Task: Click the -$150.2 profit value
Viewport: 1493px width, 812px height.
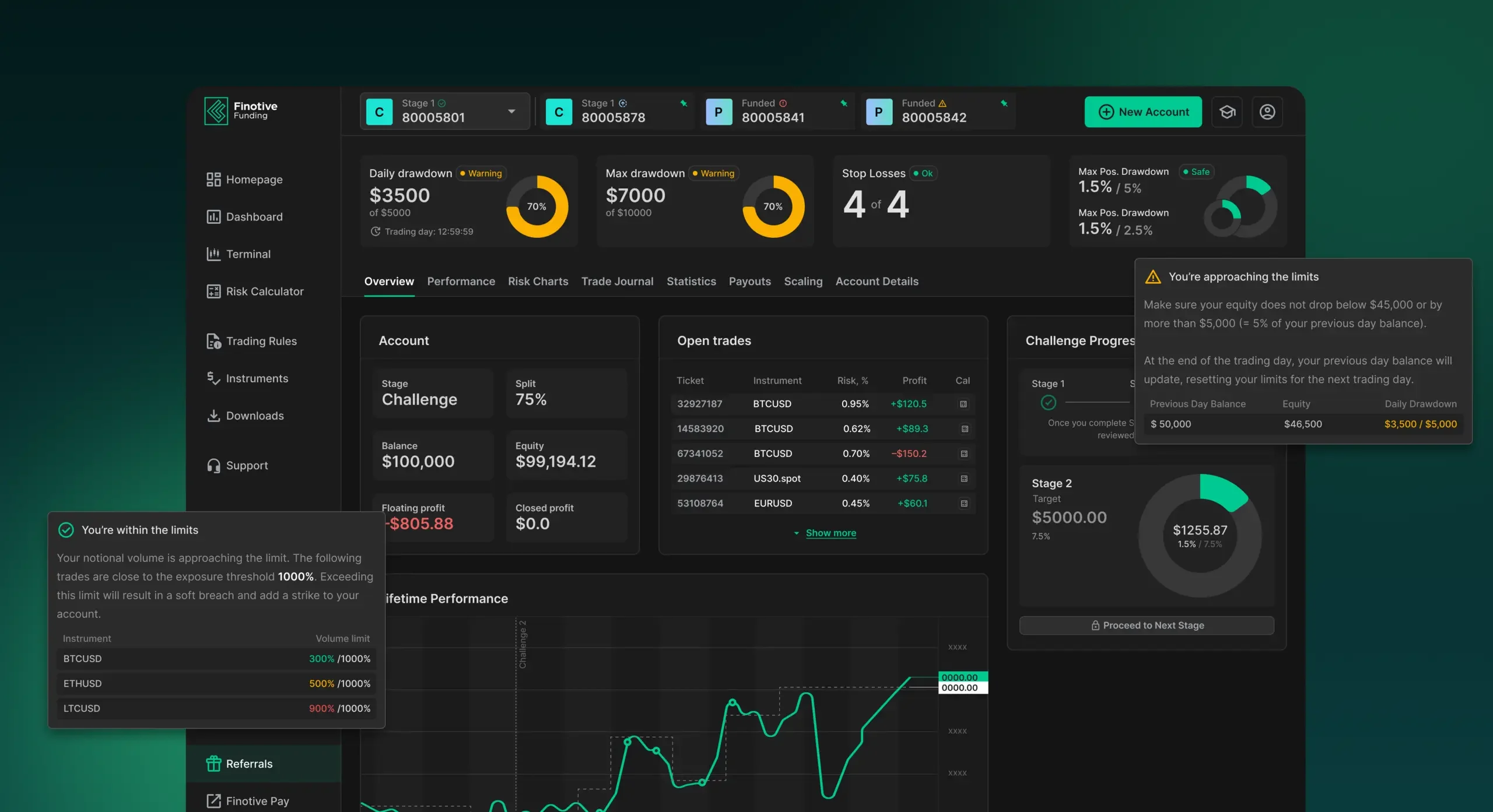Action: (909, 454)
